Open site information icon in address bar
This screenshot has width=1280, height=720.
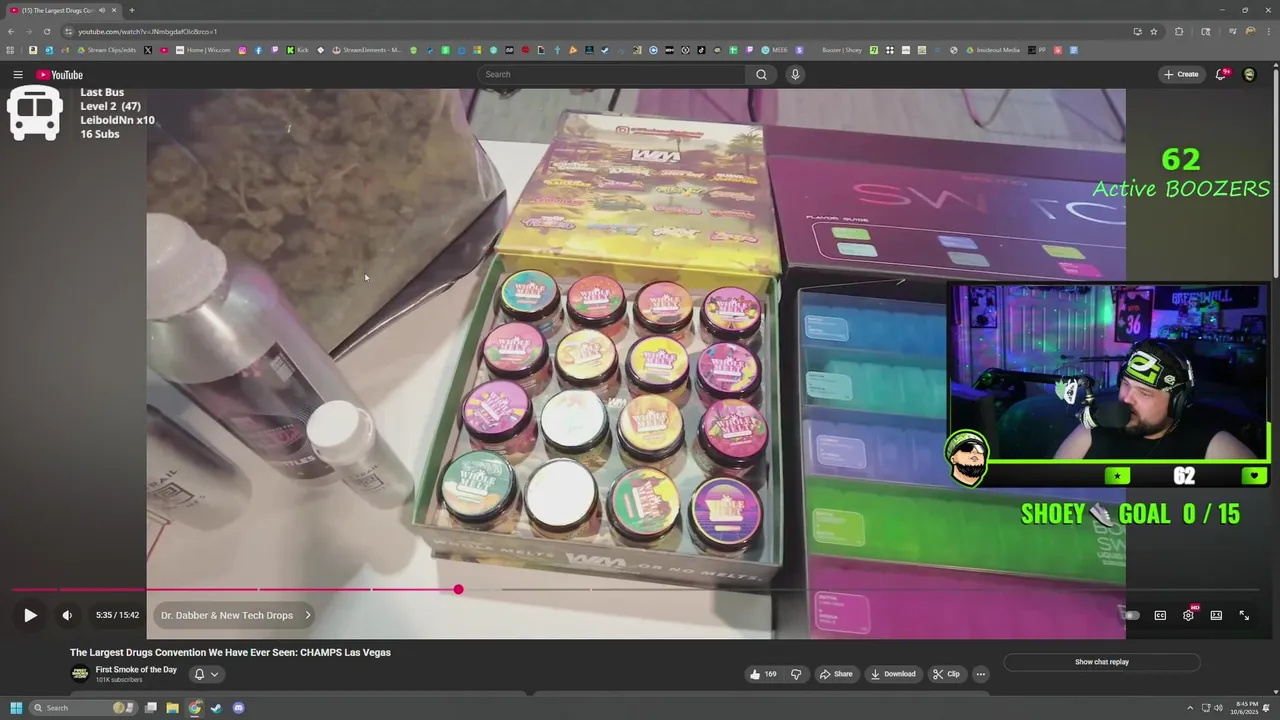[68, 31]
